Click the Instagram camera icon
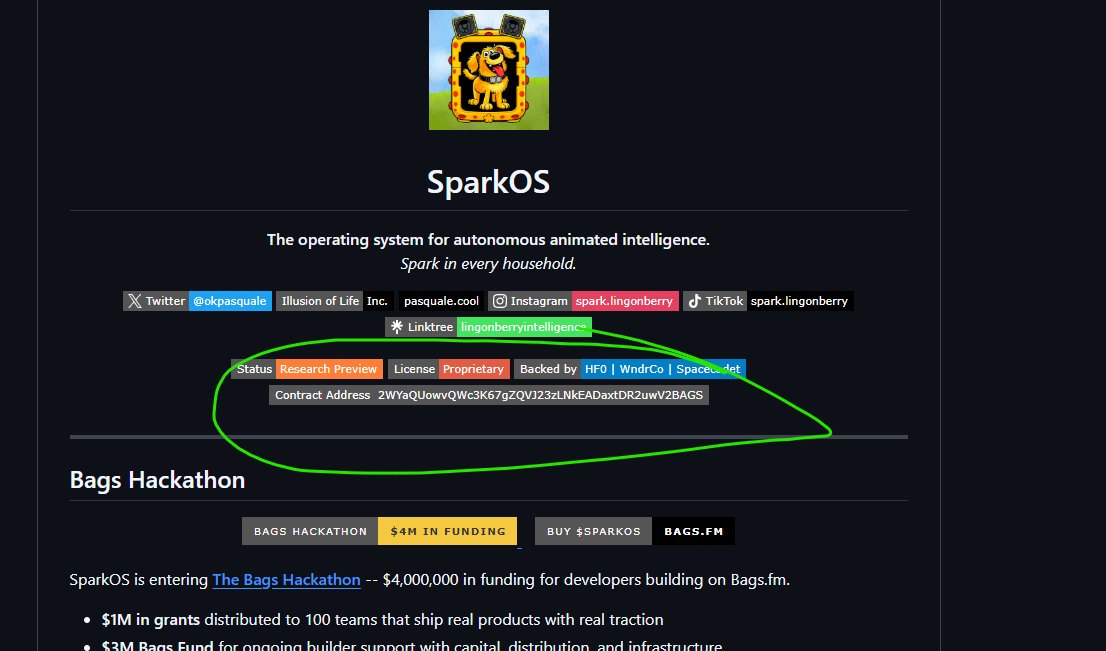 point(499,301)
